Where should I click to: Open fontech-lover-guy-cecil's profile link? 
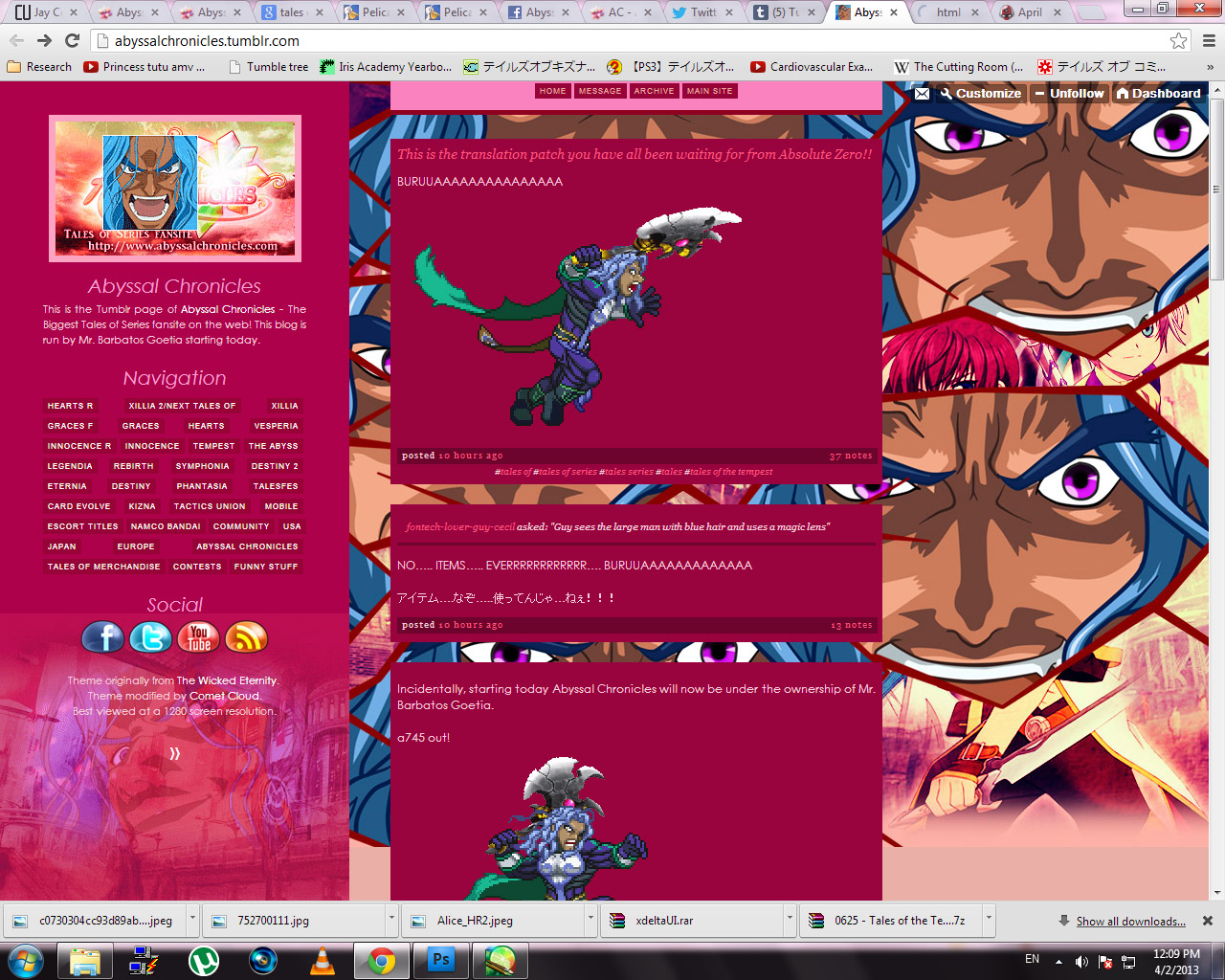click(460, 526)
